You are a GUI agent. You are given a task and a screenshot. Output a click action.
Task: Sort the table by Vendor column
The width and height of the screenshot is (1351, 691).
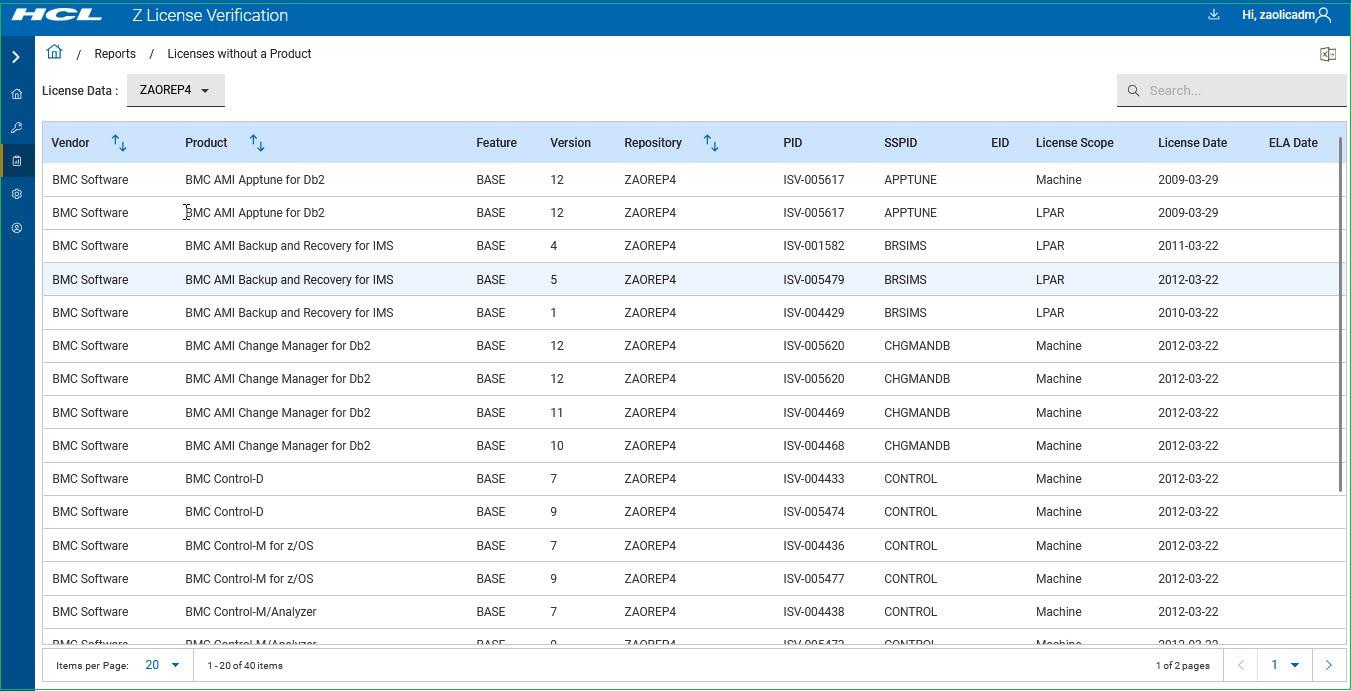pos(119,143)
